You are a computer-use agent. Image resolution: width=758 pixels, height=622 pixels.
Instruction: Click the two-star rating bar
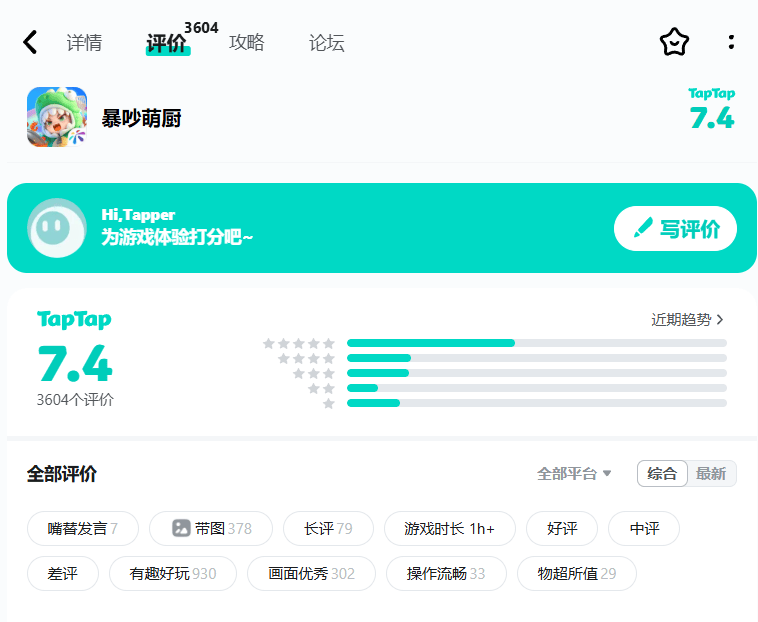point(537,388)
